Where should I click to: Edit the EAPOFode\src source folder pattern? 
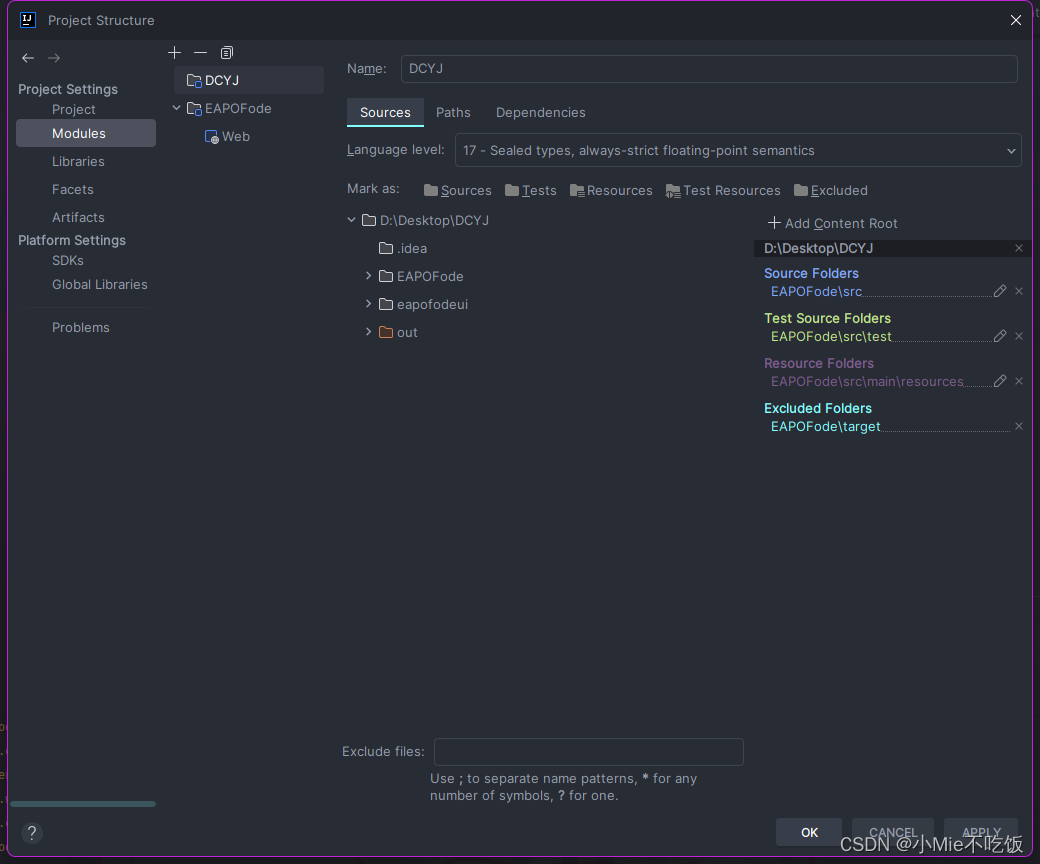[999, 291]
